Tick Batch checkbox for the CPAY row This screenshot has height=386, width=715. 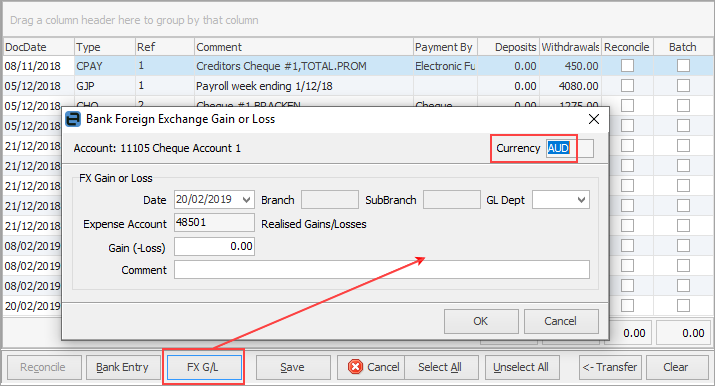click(683, 66)
